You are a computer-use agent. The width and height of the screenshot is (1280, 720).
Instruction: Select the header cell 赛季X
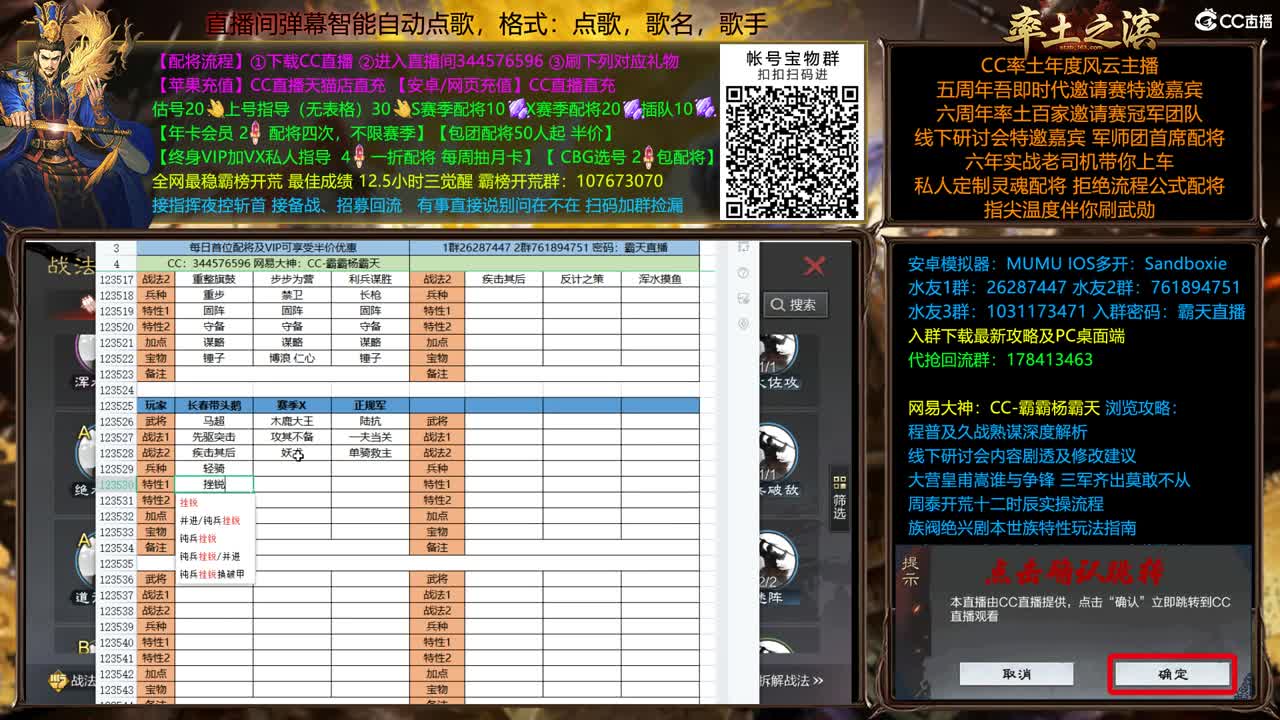tap(292, 405)
